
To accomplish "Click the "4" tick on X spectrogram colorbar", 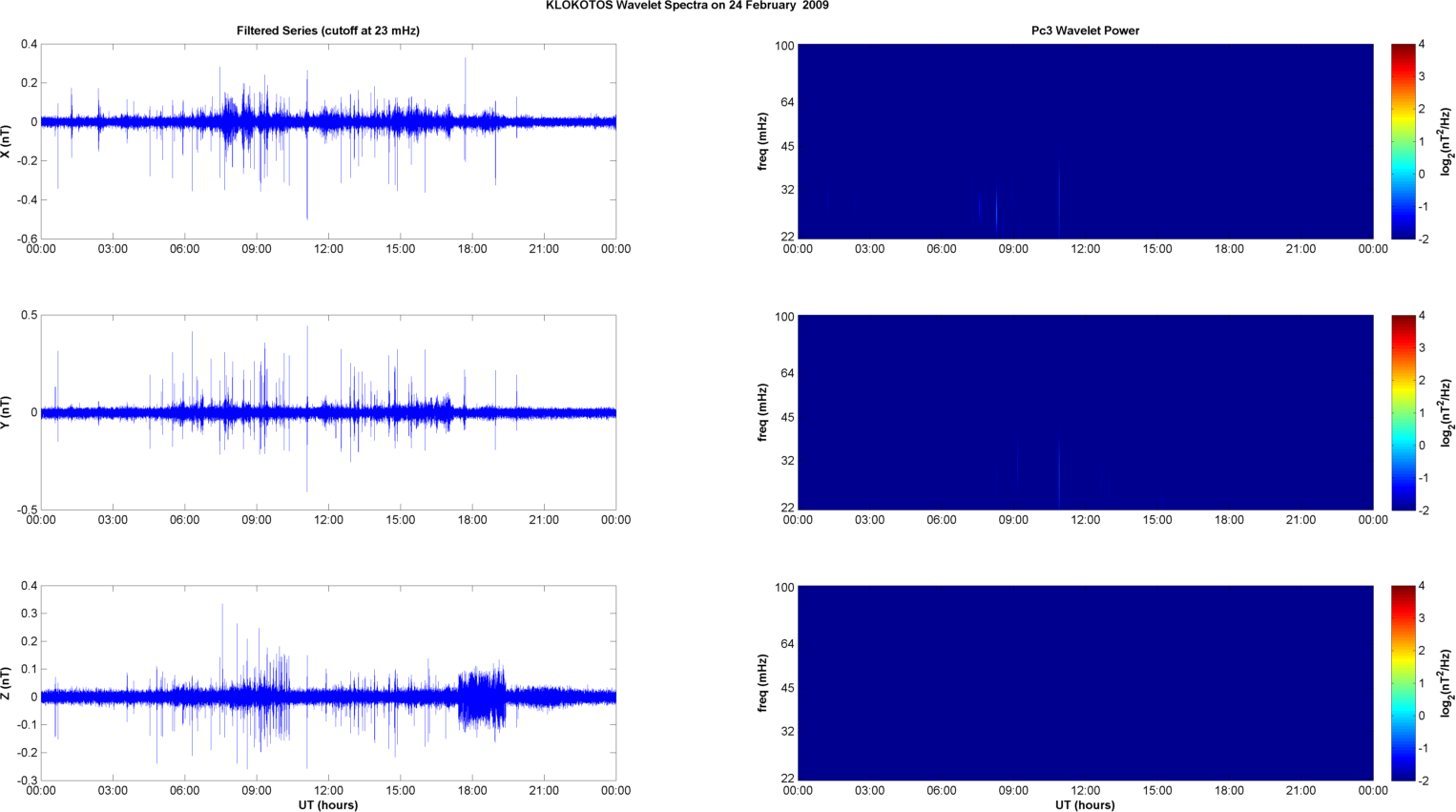I will [x=1422, y=44].
